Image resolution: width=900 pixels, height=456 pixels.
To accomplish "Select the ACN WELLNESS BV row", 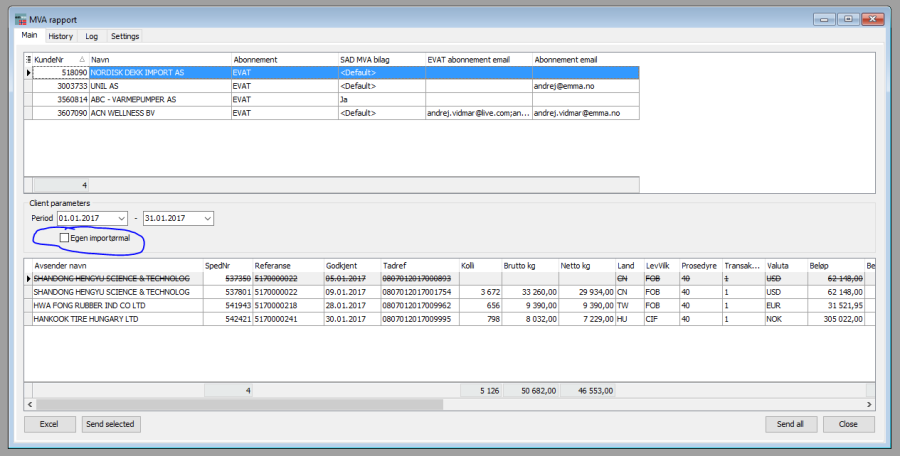I will click(159, 113).
